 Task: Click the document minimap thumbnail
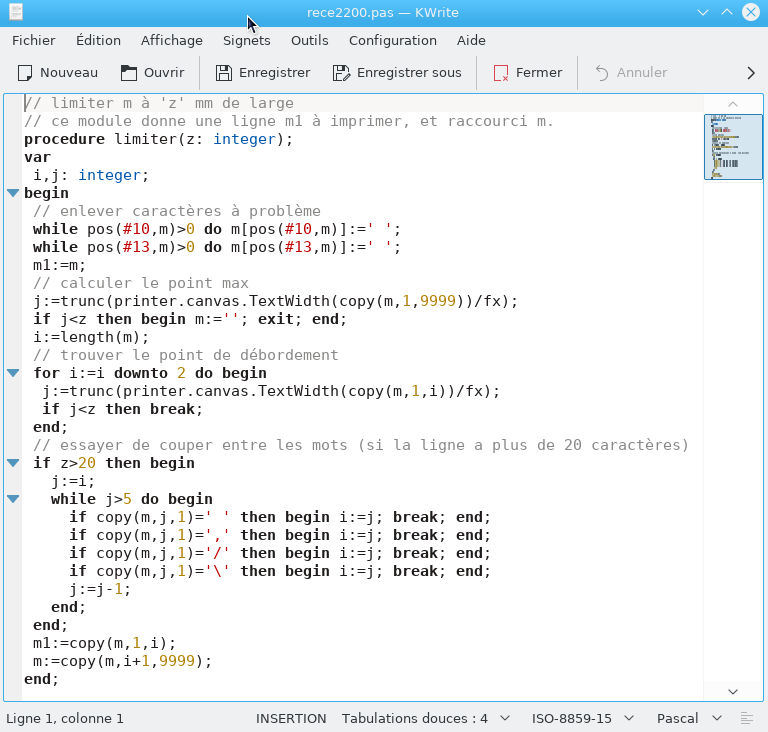click(733, 147)
